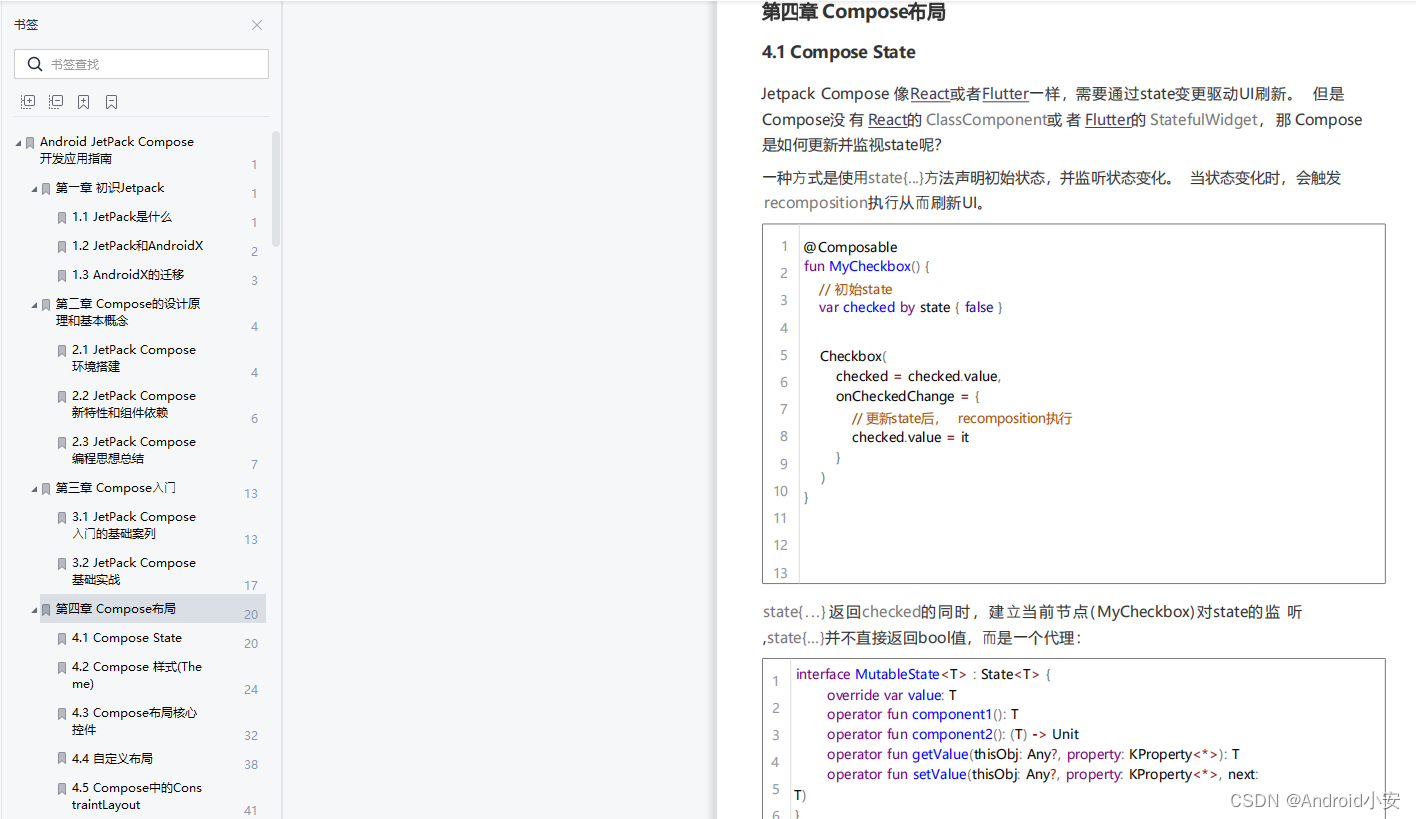Click the bookmark flag icon beside 1.1 JetPack是什么
Screen dimensions: 1416x819
pyautogui.click(x=62, y=218)
